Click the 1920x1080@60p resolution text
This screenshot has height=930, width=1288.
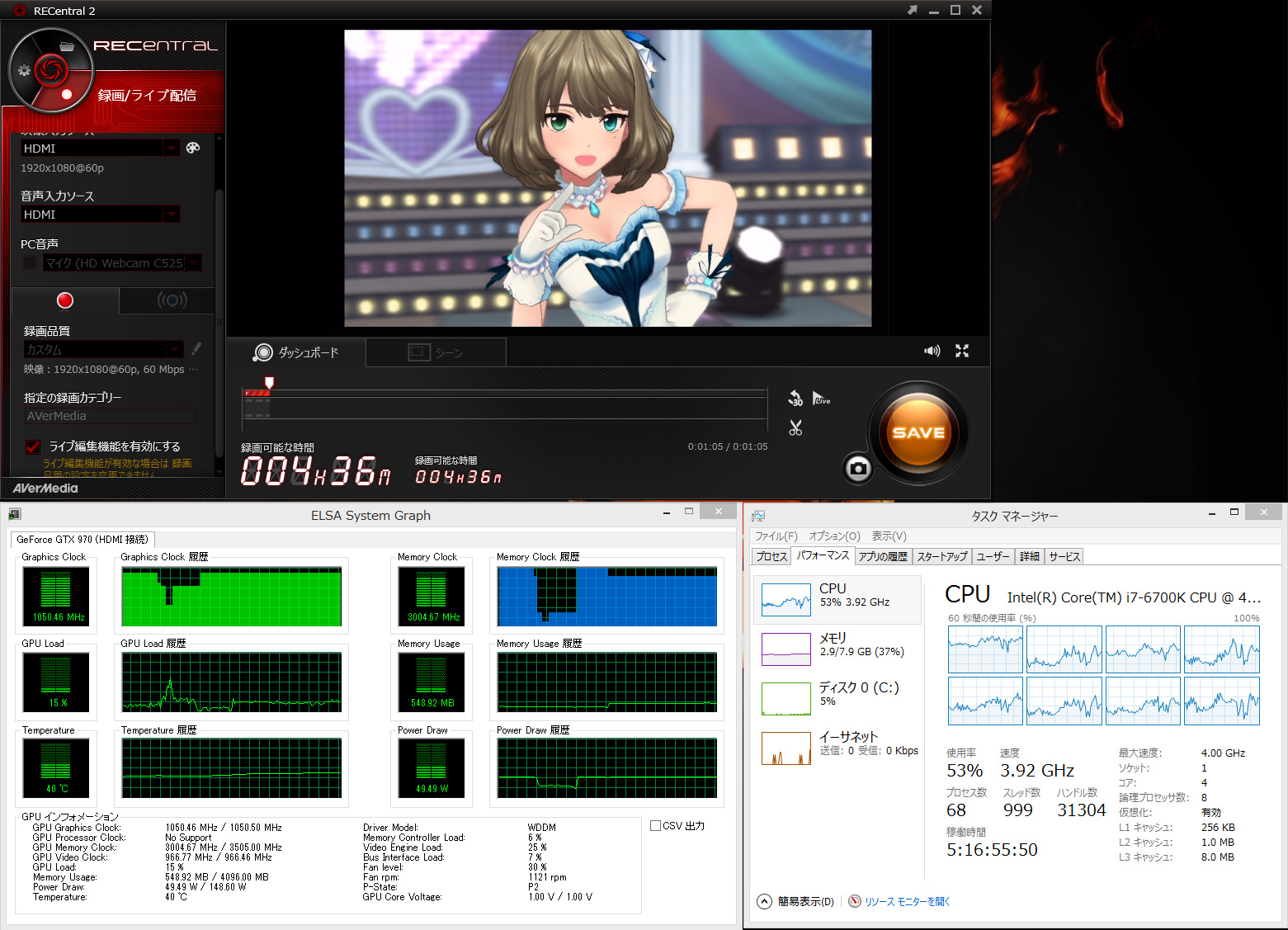63,168
